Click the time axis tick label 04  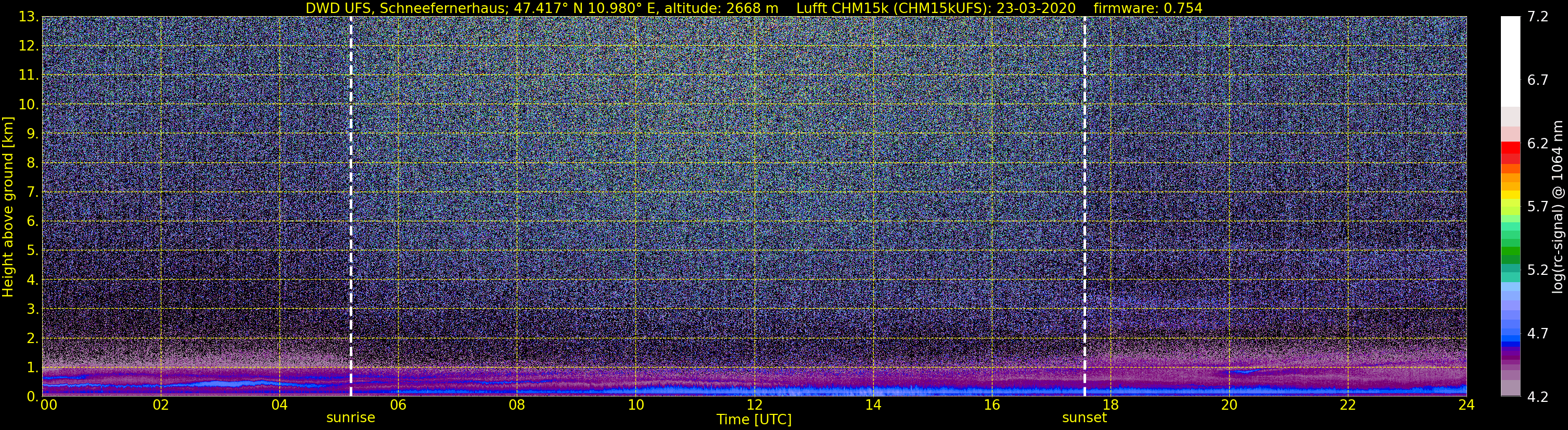[279, 405]
